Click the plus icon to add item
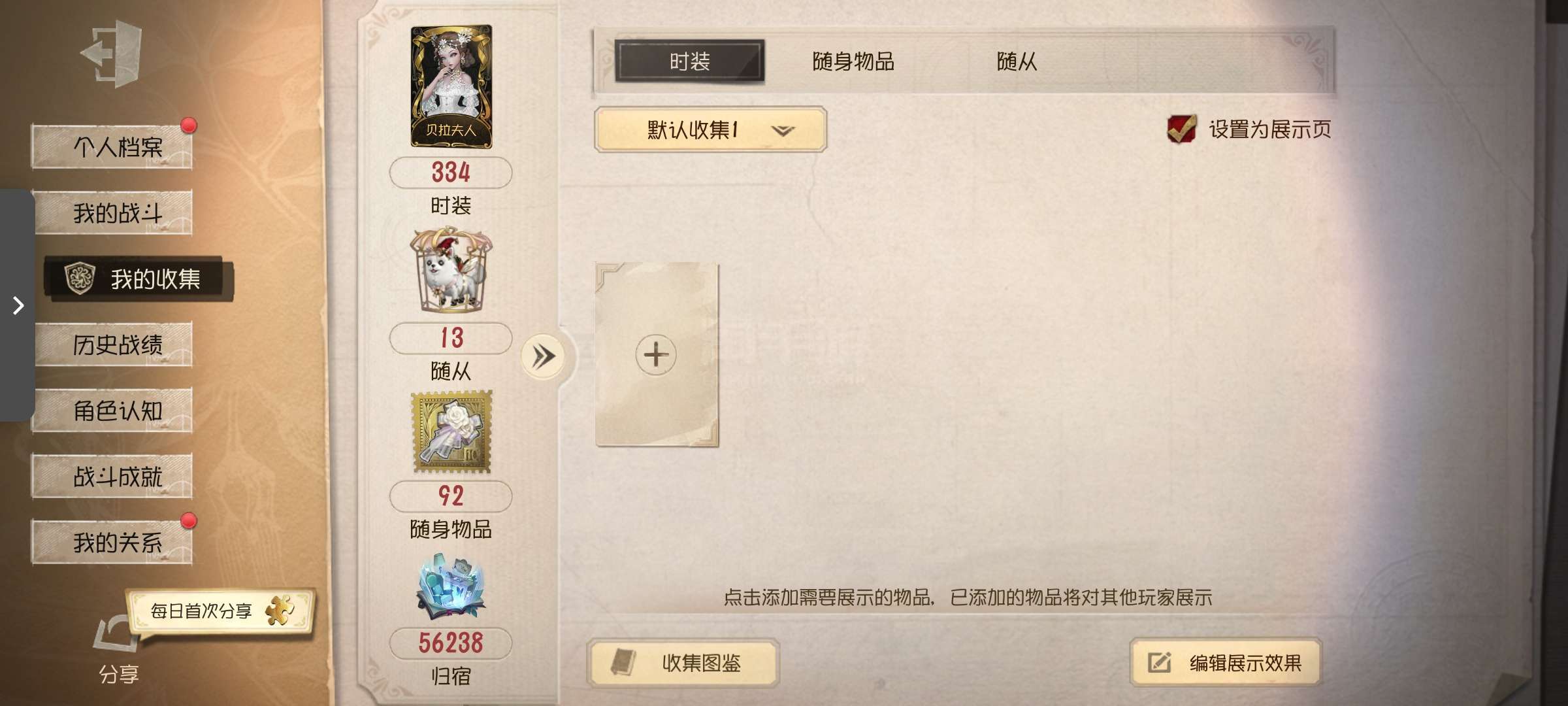 (656, 355)
